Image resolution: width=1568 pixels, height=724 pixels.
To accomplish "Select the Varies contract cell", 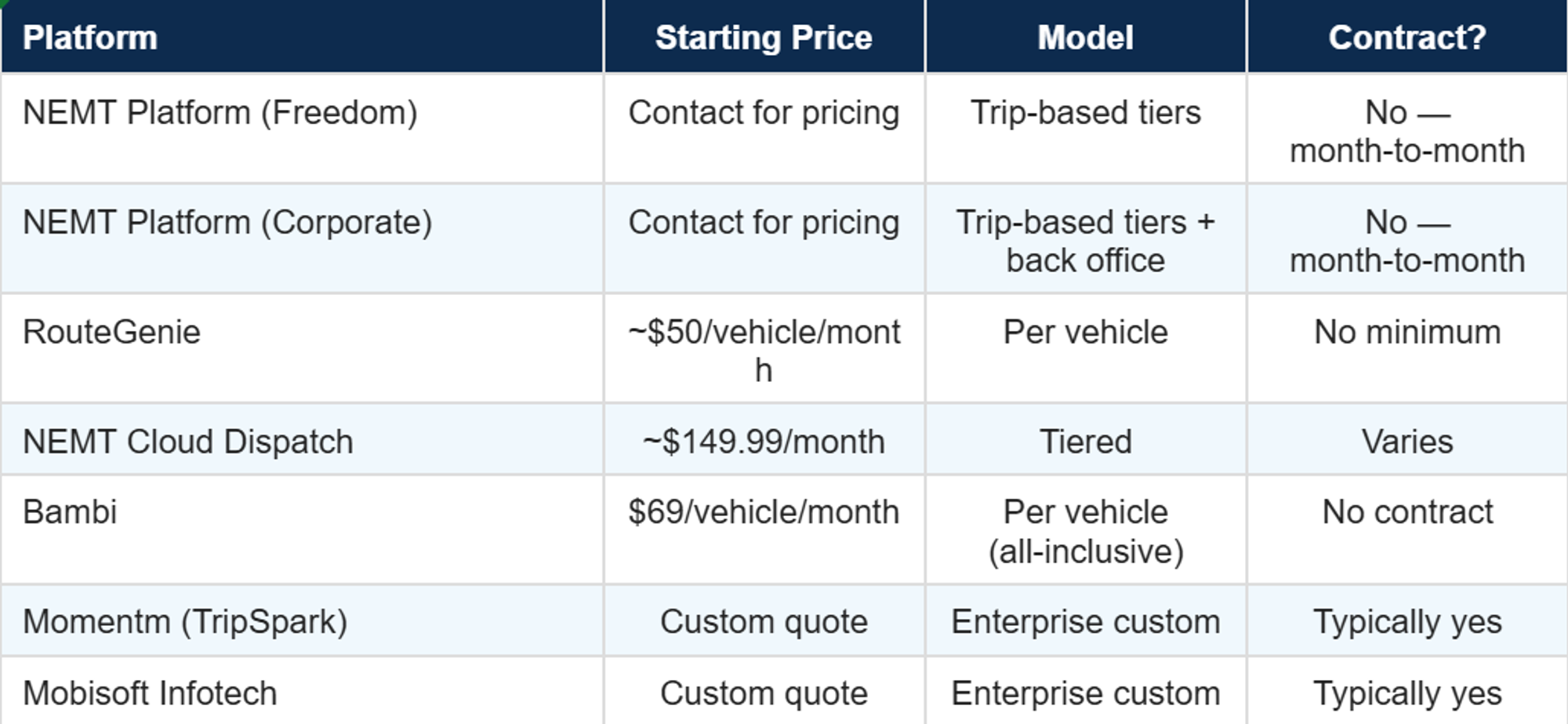I will coord(1406,442).
